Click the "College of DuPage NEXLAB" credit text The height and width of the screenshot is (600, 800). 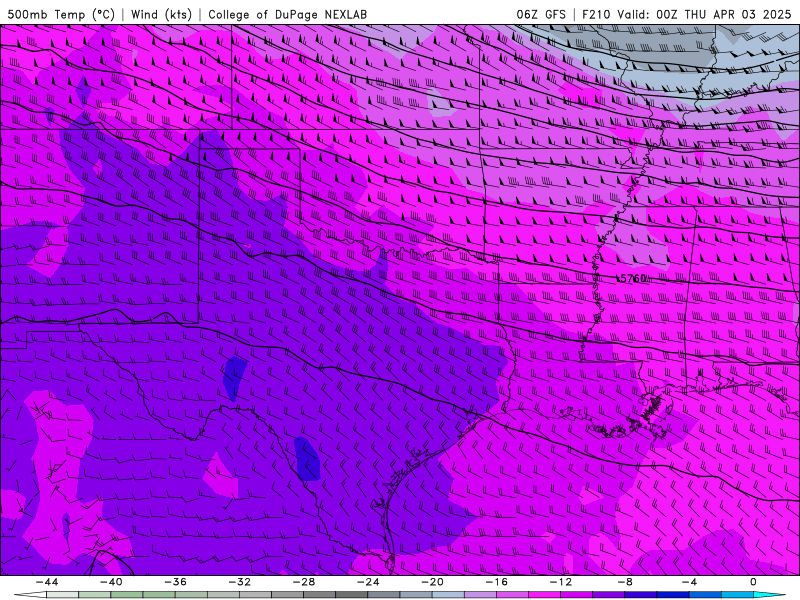tap(287, 14)
